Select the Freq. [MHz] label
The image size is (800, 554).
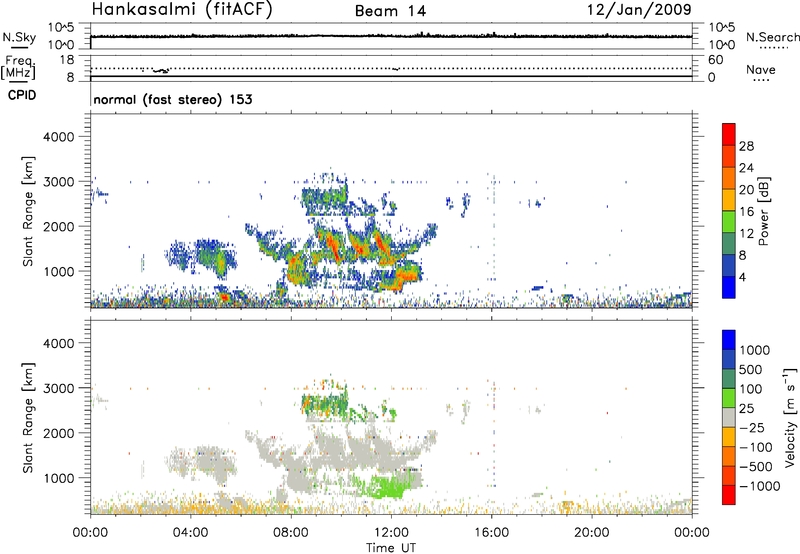click(x=18, y=67)
